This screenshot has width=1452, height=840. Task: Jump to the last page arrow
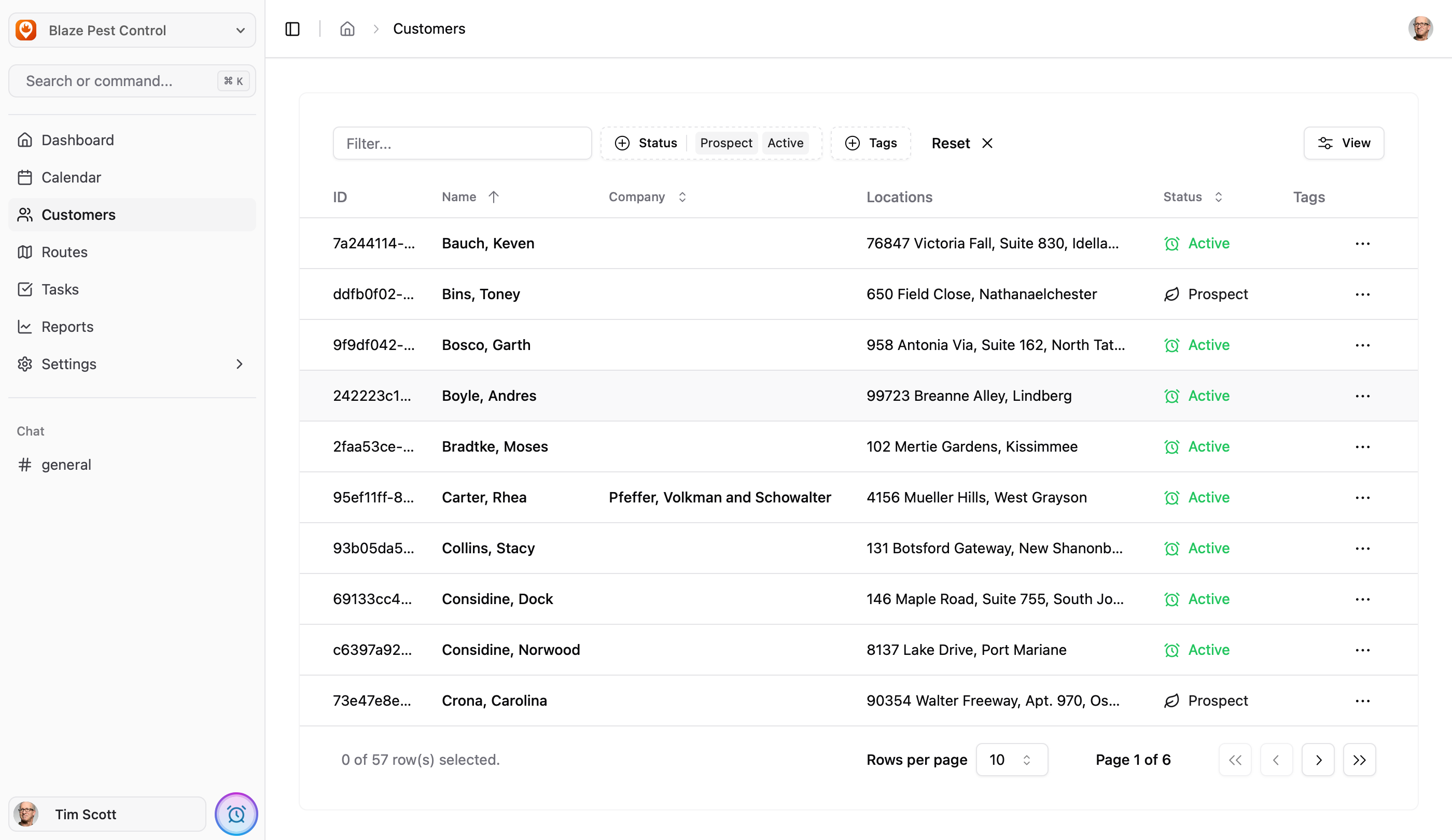coord(1359,759)
